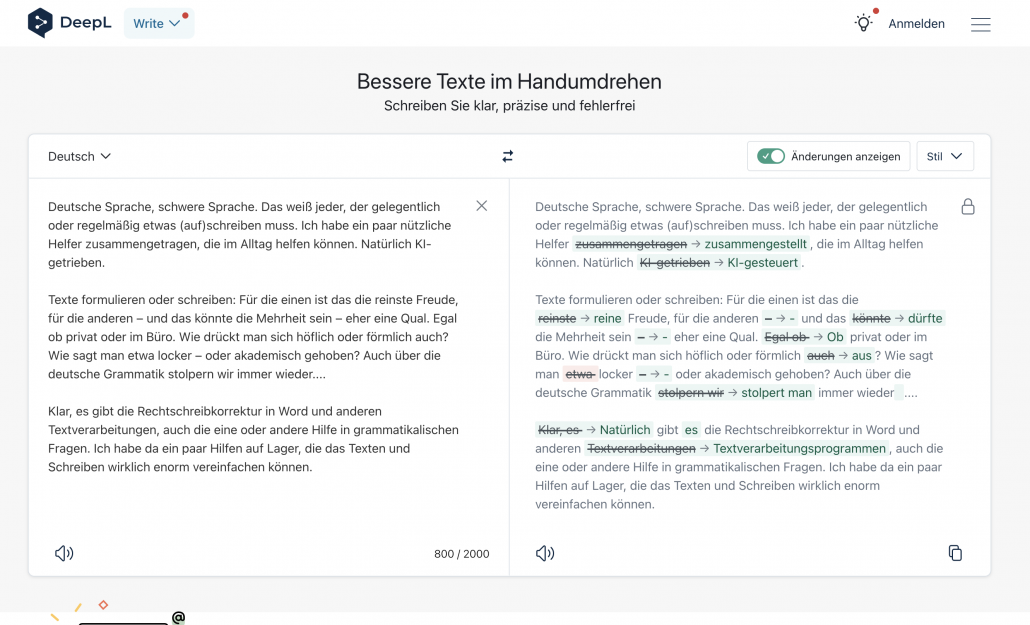The image size is (1030, 625).
Task: Play audio of the source text
Action: (x=63, y=552)
